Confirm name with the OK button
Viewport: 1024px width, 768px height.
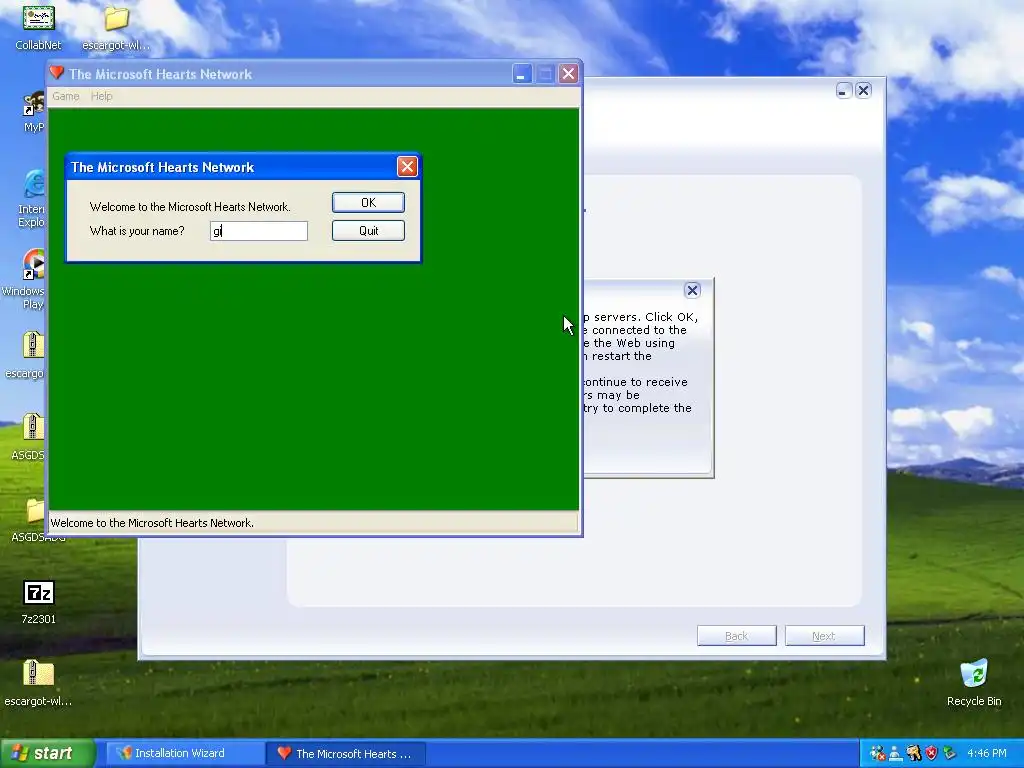click(368, 202)
